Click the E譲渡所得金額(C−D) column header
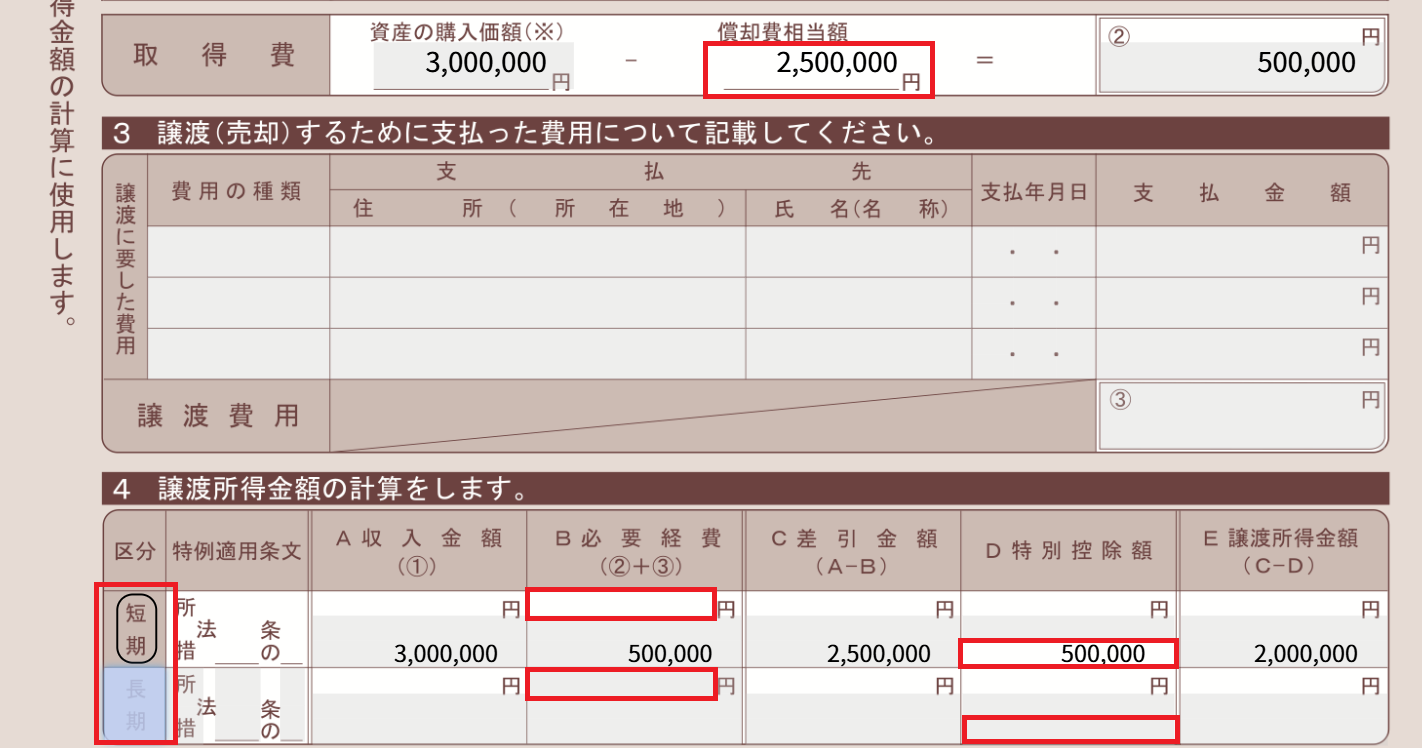The width and height of the screenshot is (1422, 748). 1283,551
